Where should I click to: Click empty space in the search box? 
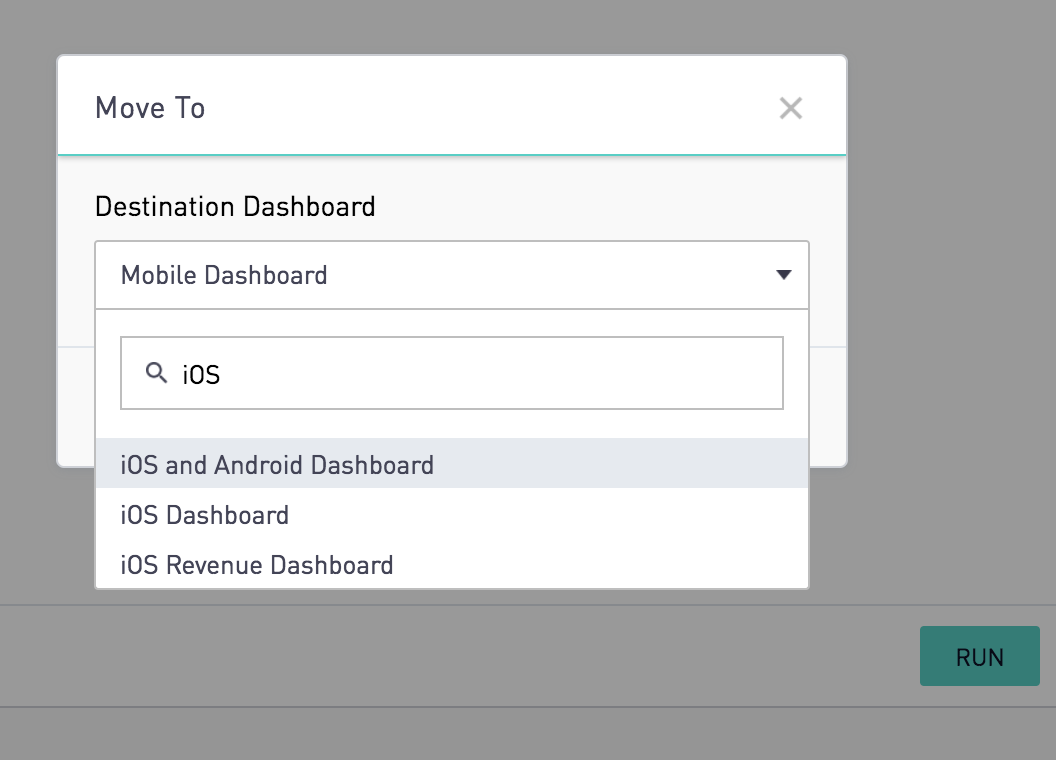550,373
